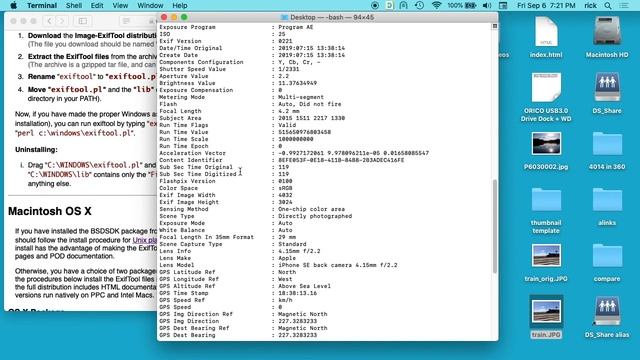
Task: Open the Terminal application menu
Action: [x=42, y=5]
